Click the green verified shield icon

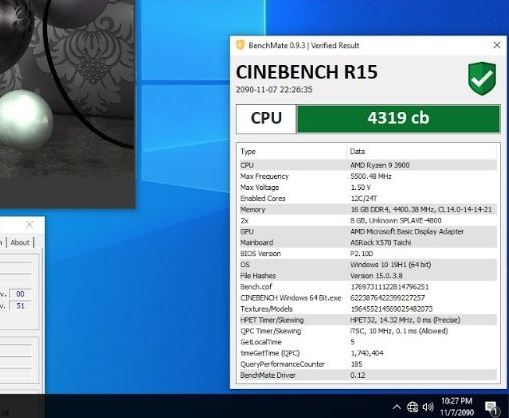pos(482,78)
